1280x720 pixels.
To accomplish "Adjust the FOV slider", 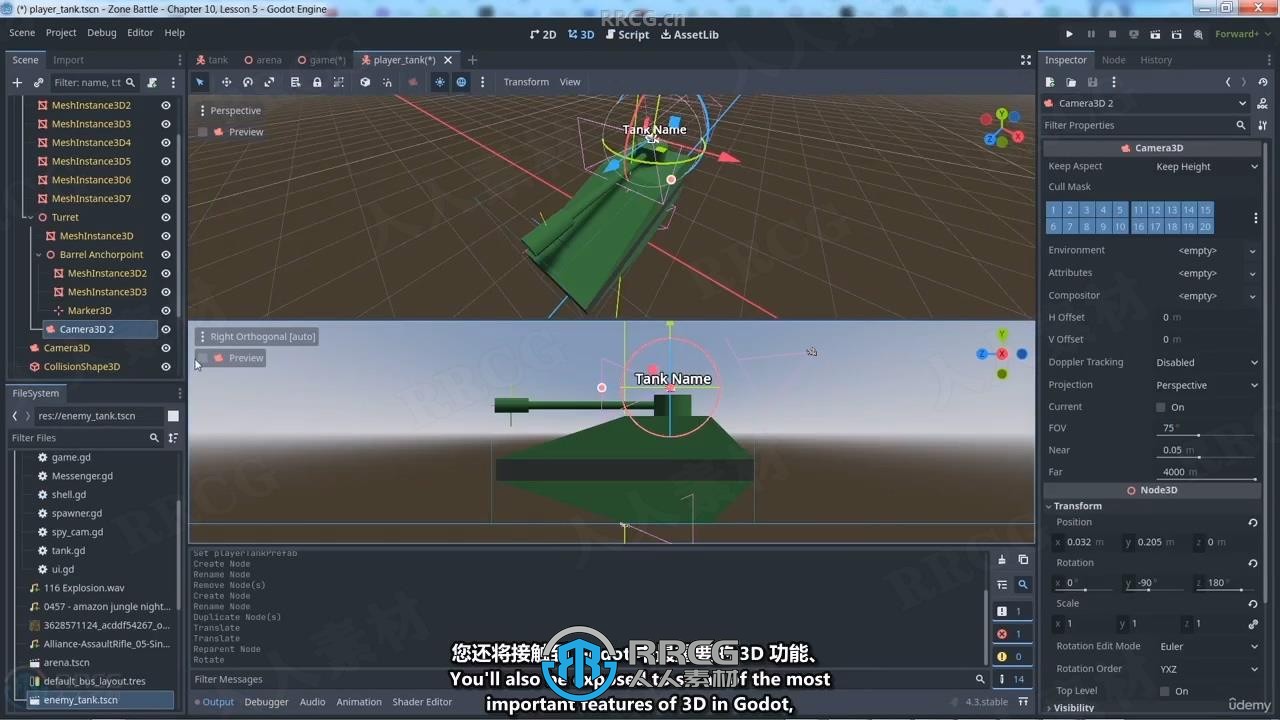I will [x=1207, y=435].
